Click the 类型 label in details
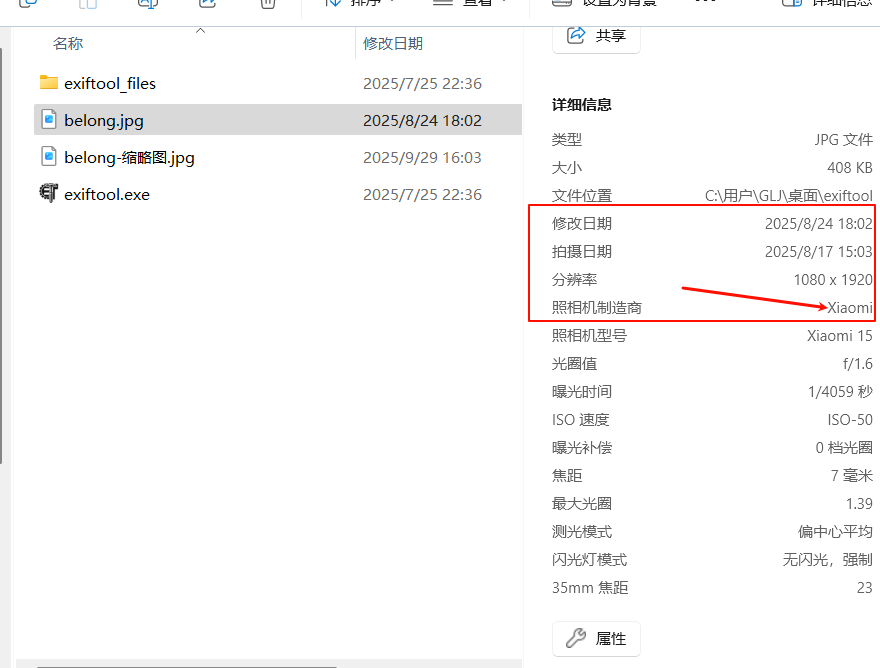This screenshot has height=668, width=880. click(566, 140)
